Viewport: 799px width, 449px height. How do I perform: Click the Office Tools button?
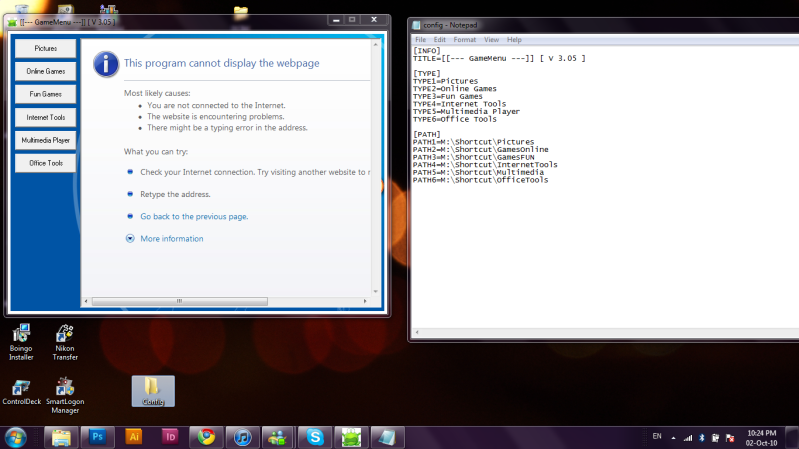45,163
